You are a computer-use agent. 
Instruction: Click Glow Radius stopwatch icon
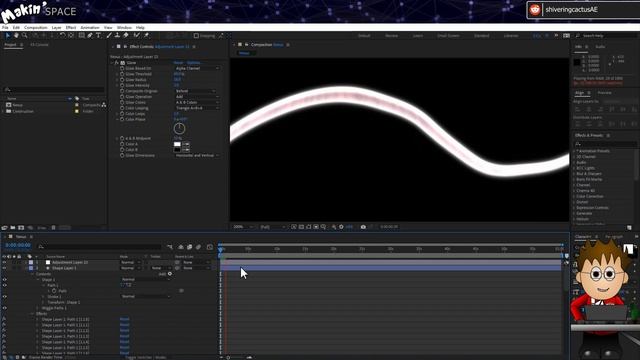coord(122,80)
